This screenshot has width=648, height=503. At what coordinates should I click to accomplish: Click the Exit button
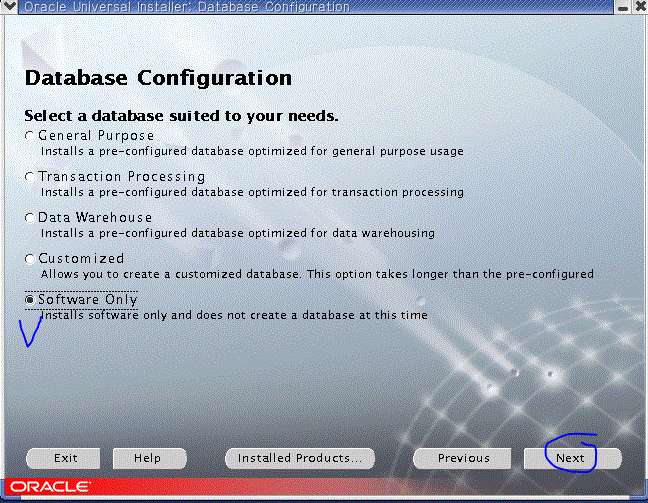click(x=63, y=458)
